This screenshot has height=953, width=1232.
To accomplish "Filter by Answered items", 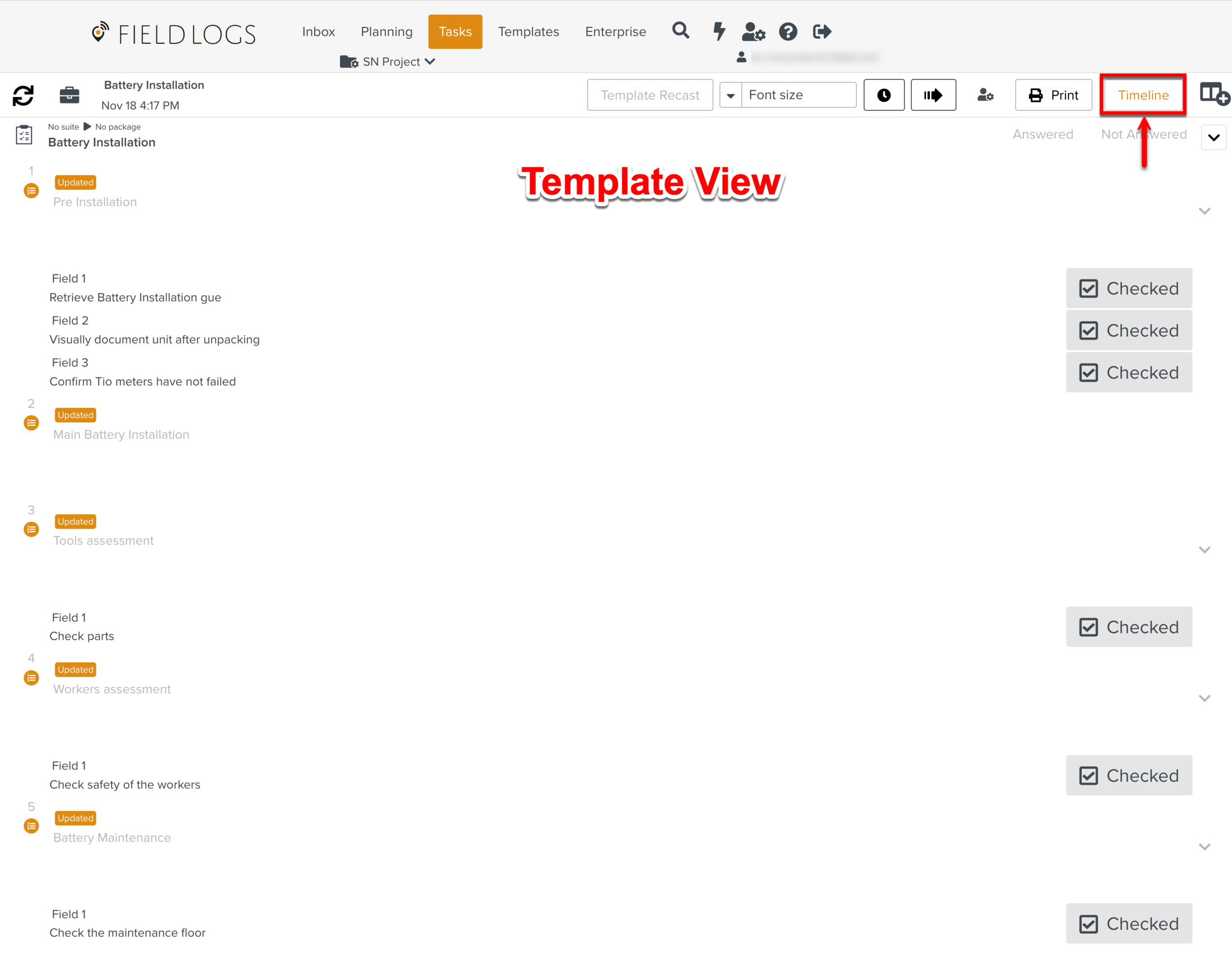I will [1042, 134].
